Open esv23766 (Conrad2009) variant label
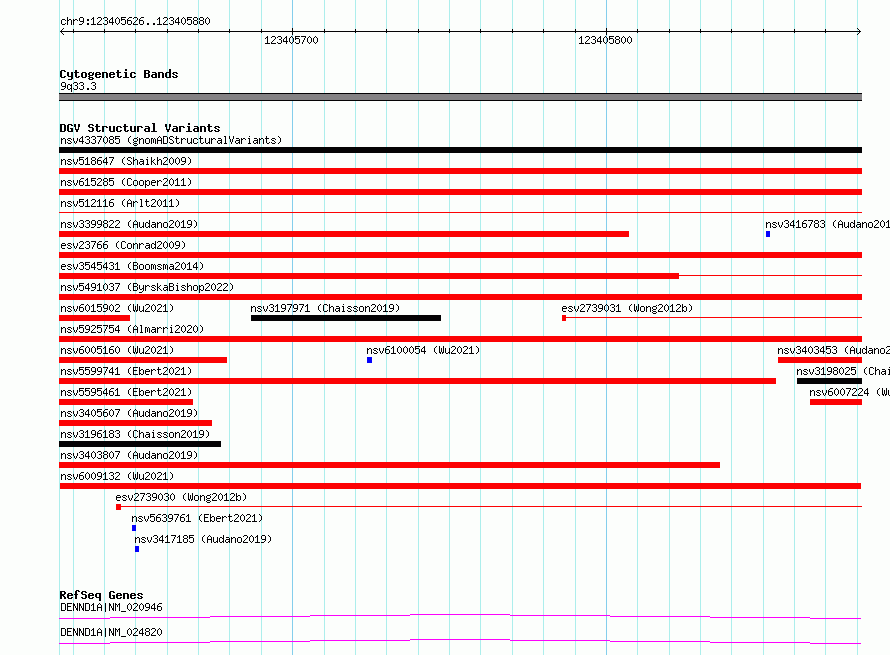Viewport: 890px width, 655px height. pos(123,245)
